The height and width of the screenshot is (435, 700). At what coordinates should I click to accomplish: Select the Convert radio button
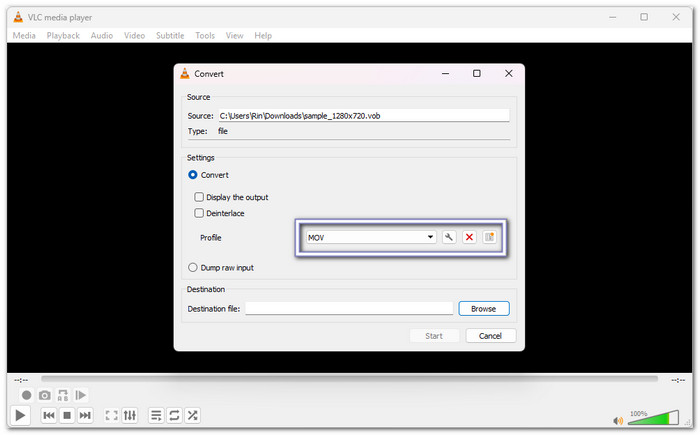pos(192,175)
